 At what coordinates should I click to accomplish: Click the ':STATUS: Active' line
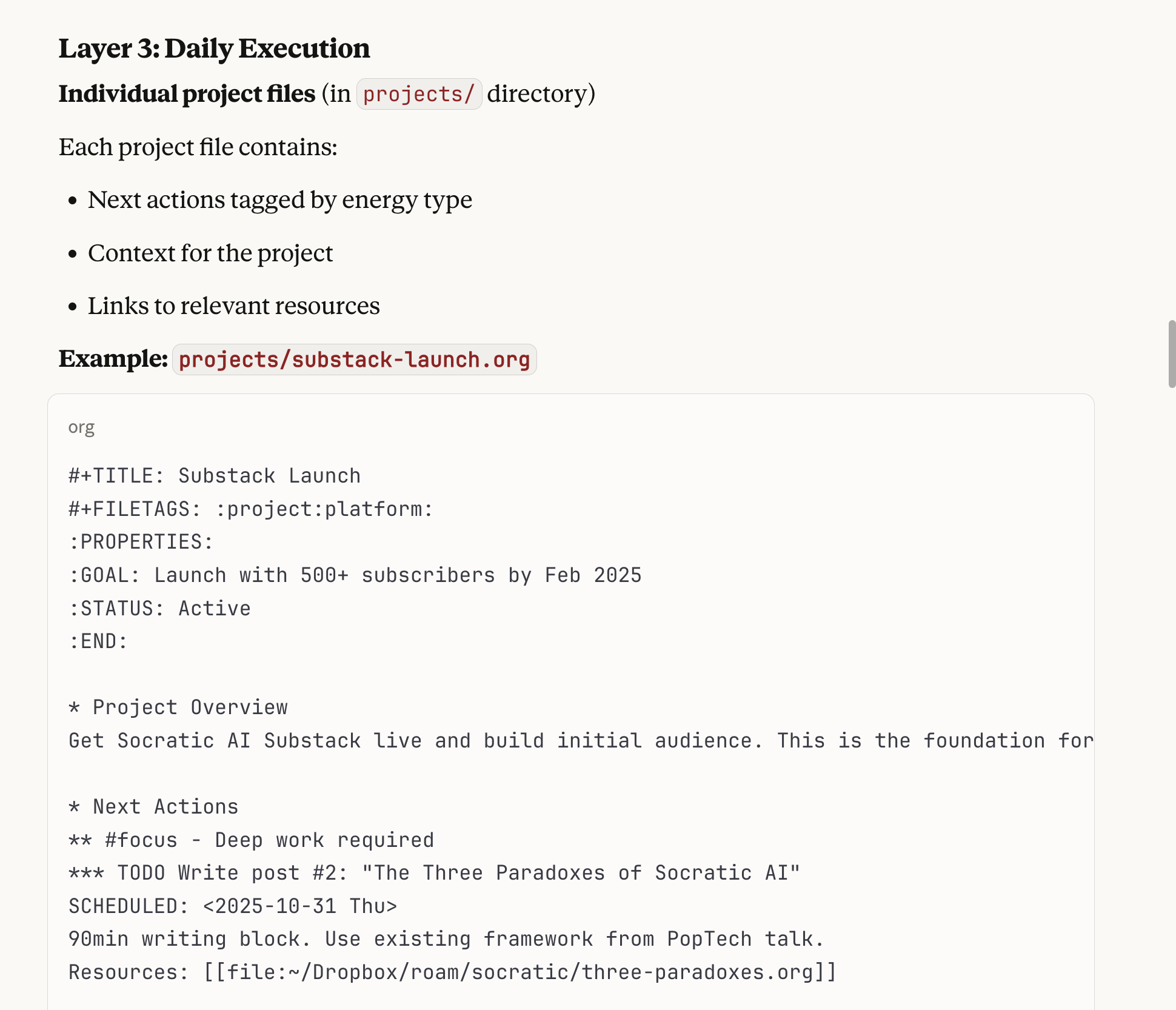[x=159, y=609]
